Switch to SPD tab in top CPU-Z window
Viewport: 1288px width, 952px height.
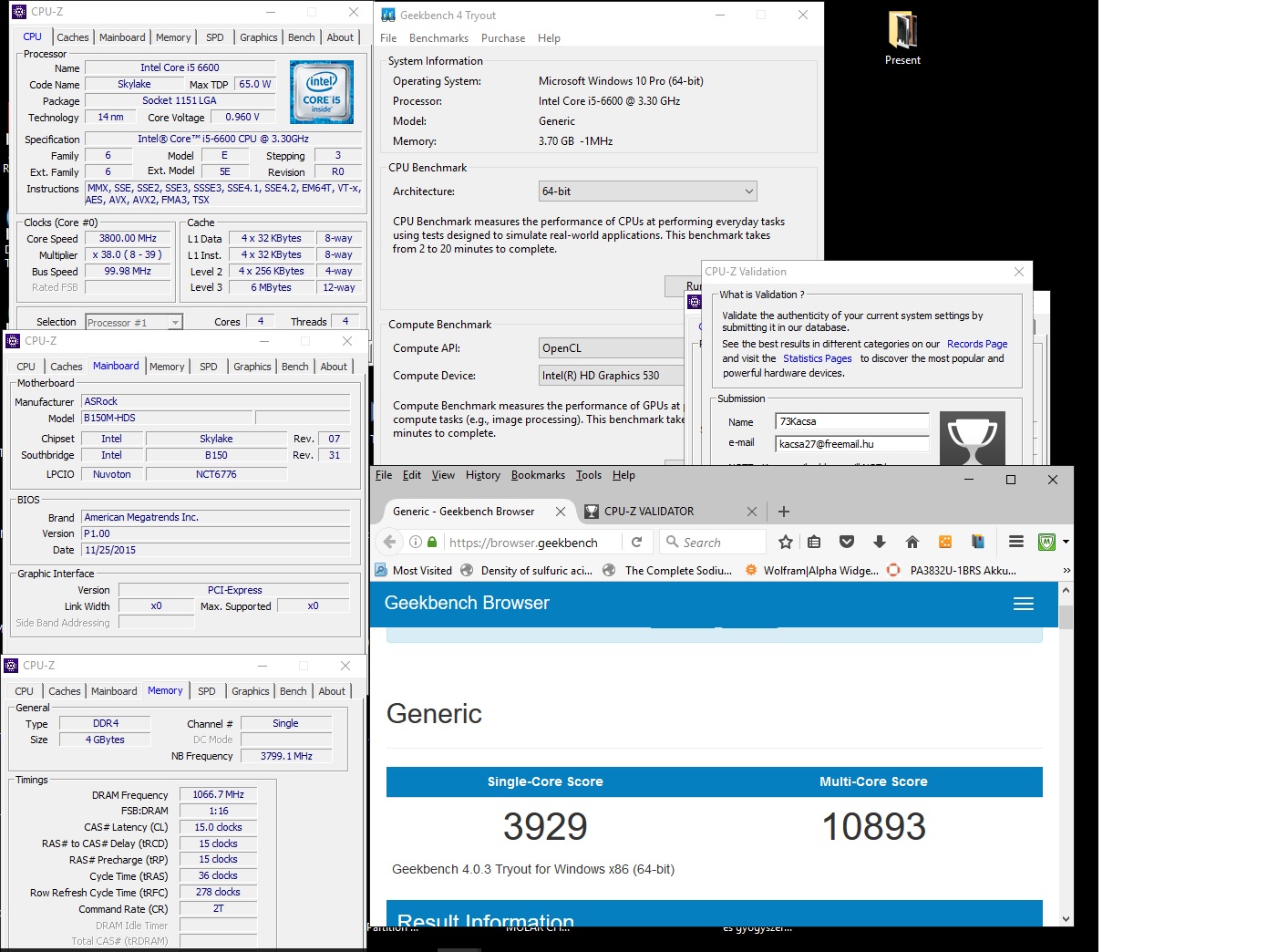pos(215,37)
